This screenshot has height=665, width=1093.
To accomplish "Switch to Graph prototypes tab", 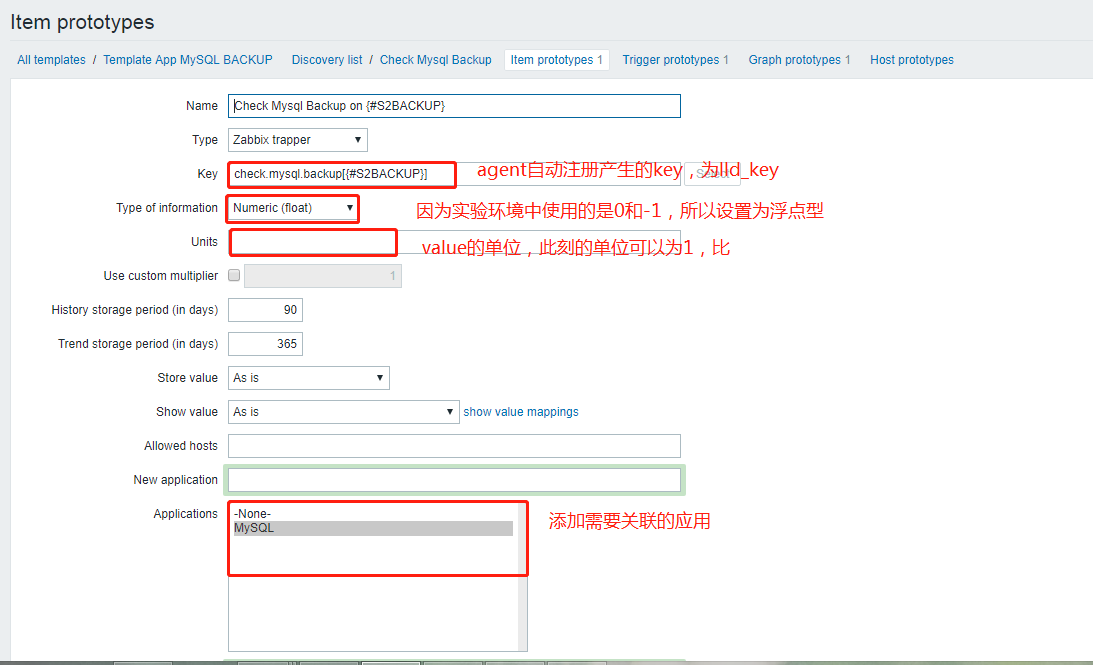I will [x=799, y=60].
